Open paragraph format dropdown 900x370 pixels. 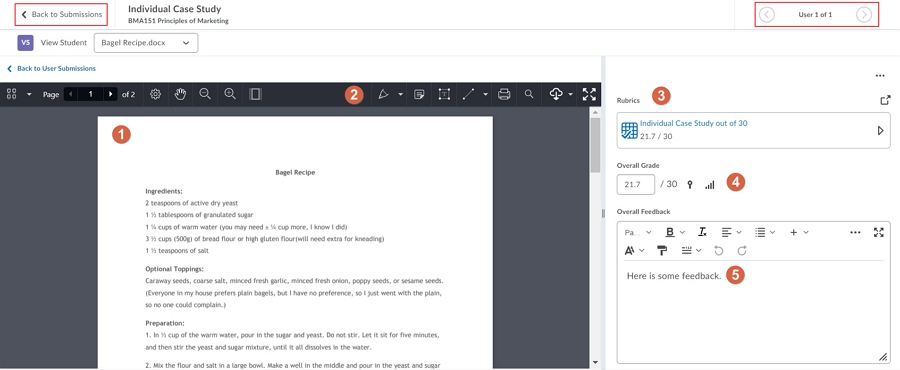[638, 232]
